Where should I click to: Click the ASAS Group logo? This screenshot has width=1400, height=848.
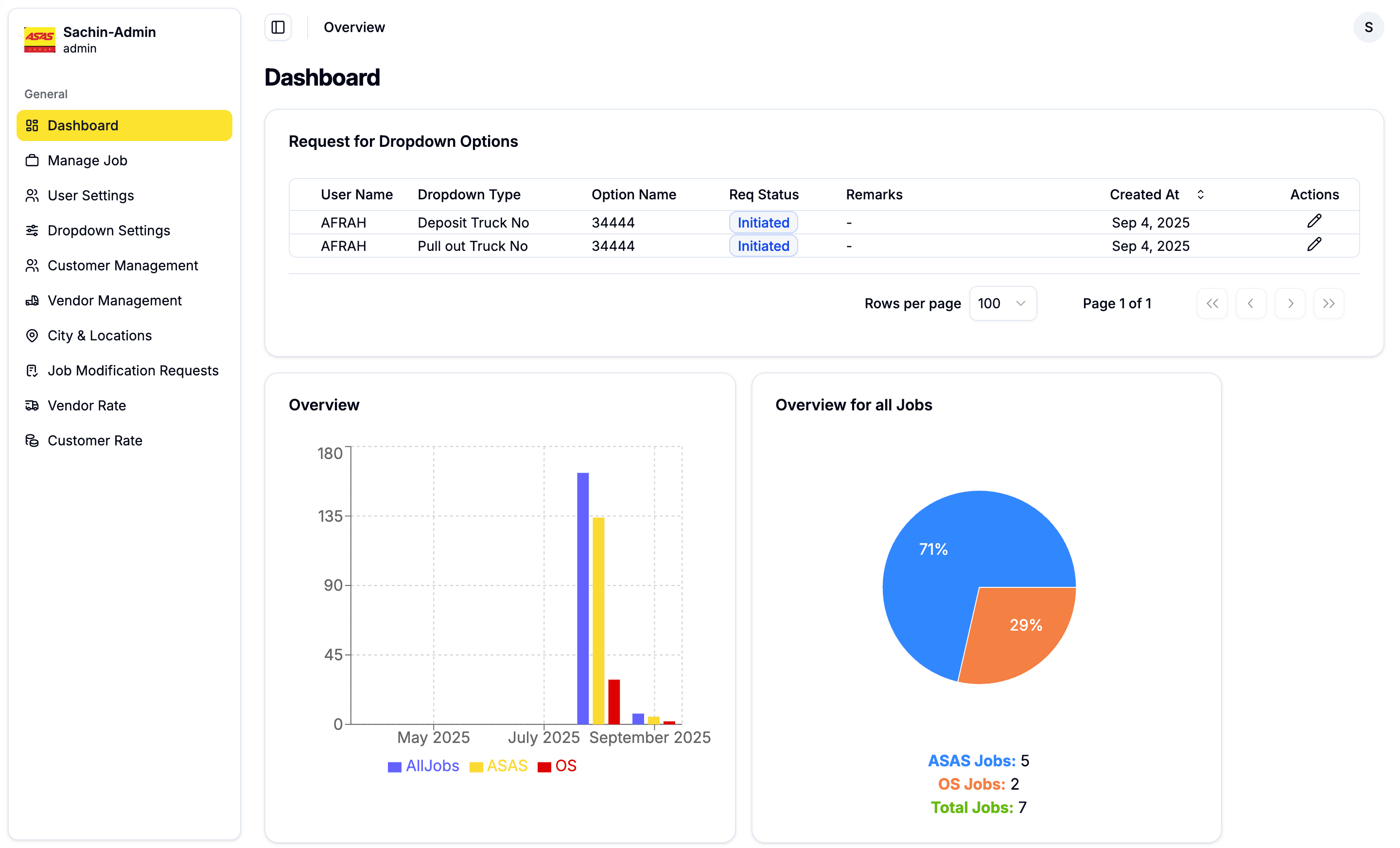point(40,39)
